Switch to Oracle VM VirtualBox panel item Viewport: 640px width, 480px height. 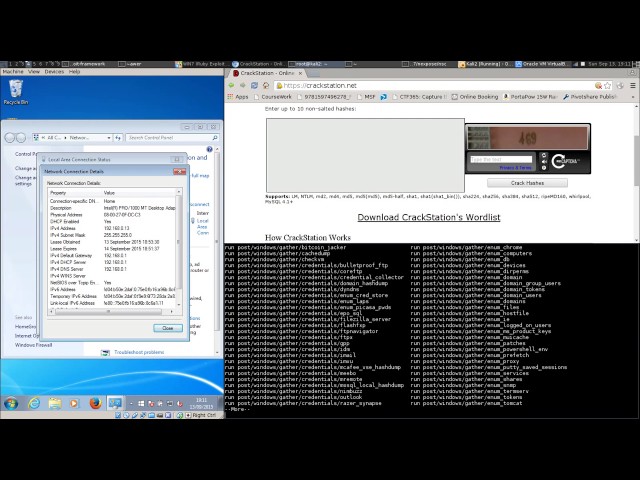pos(541,64)
